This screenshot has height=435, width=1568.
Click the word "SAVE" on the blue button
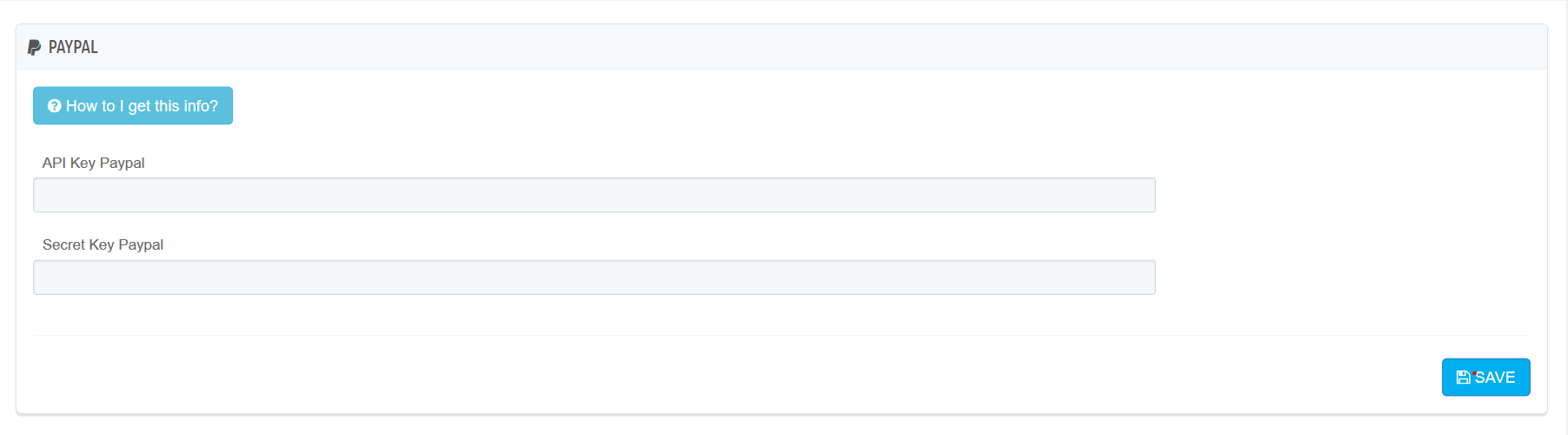point(1495,378)
